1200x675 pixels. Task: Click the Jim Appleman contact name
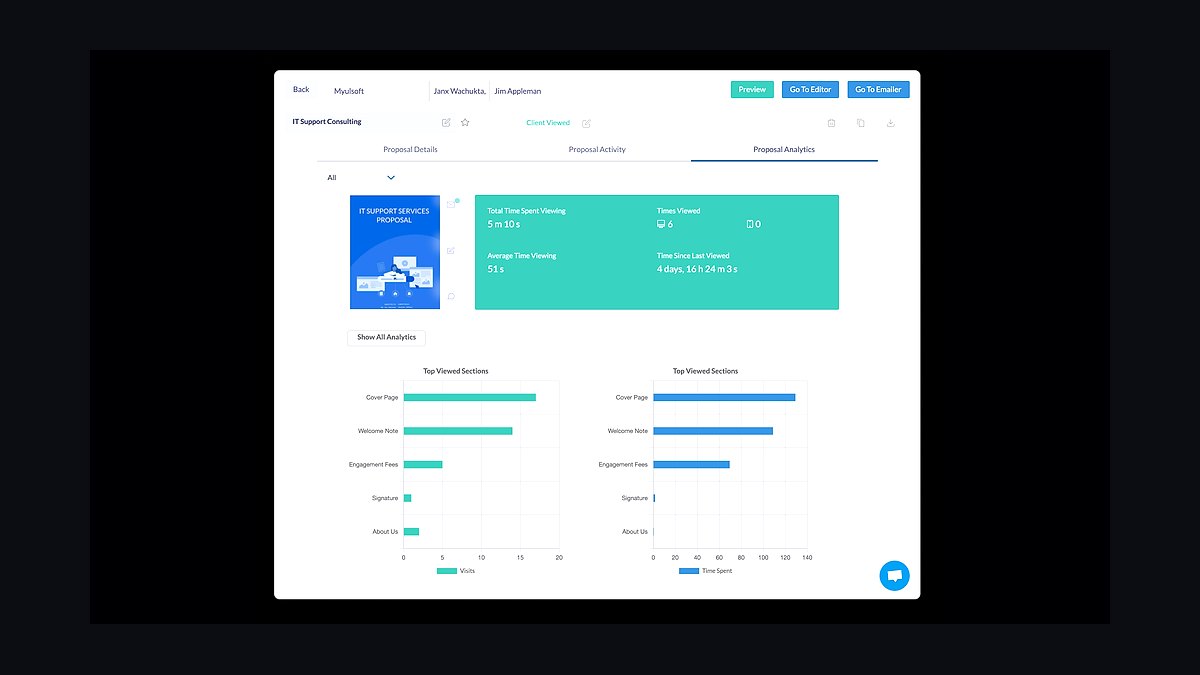(518, 91)
